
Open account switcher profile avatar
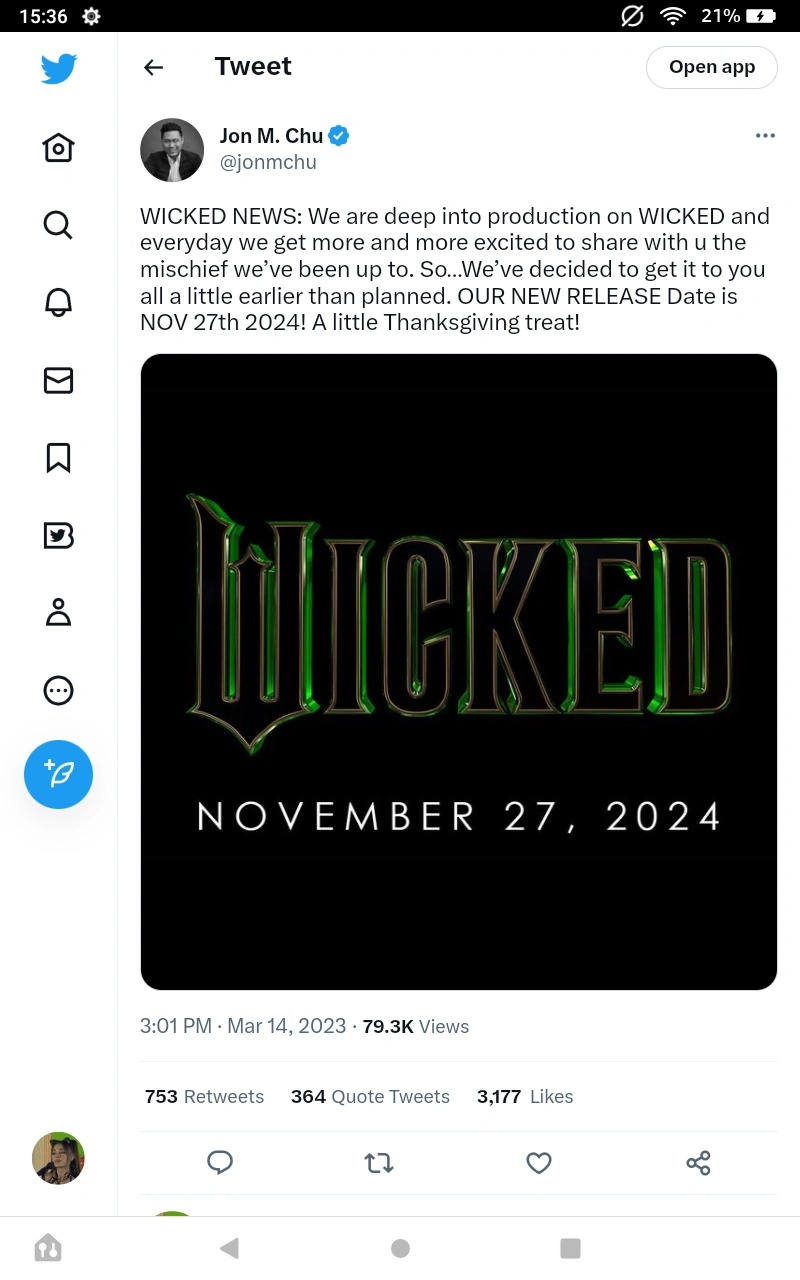pos(58,1158)
